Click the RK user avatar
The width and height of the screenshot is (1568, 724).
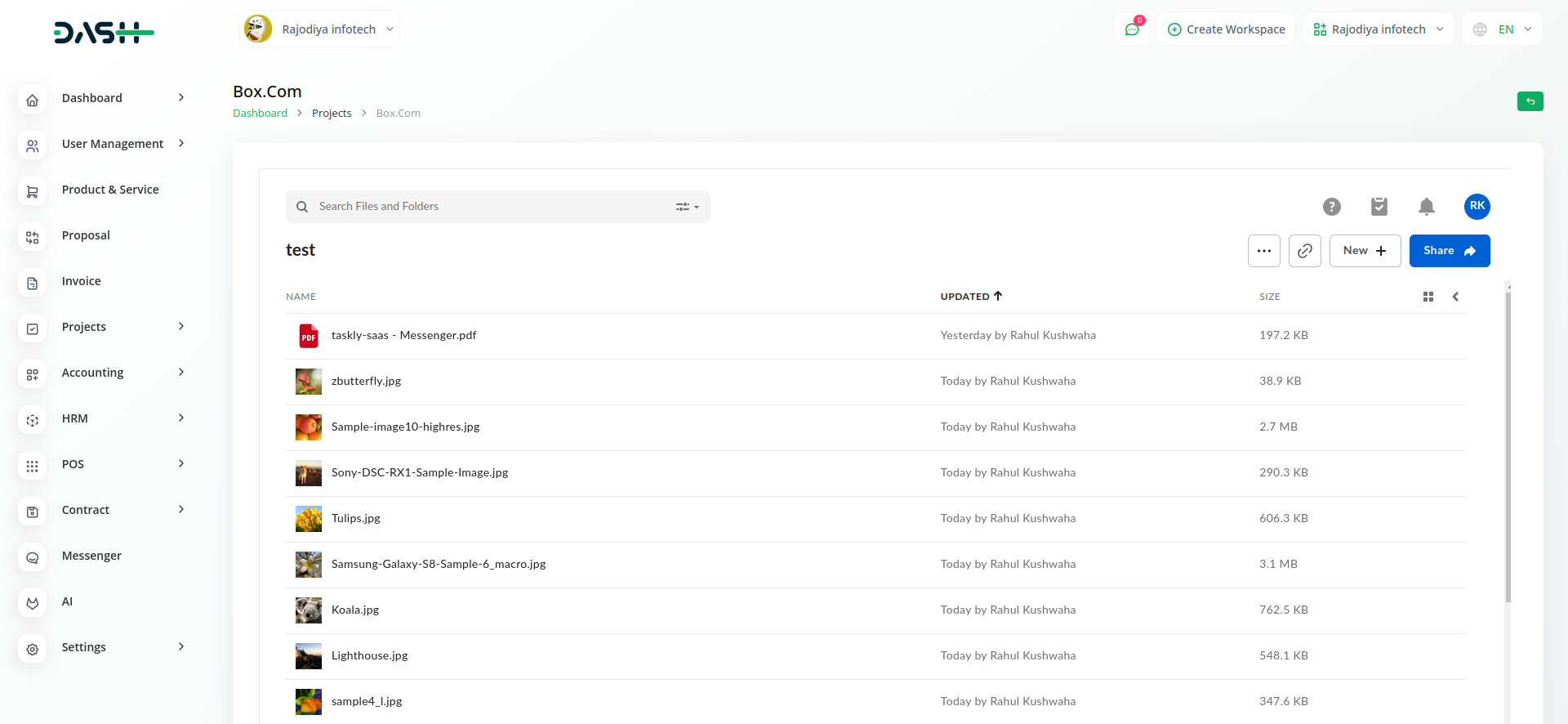[1477, 207]
